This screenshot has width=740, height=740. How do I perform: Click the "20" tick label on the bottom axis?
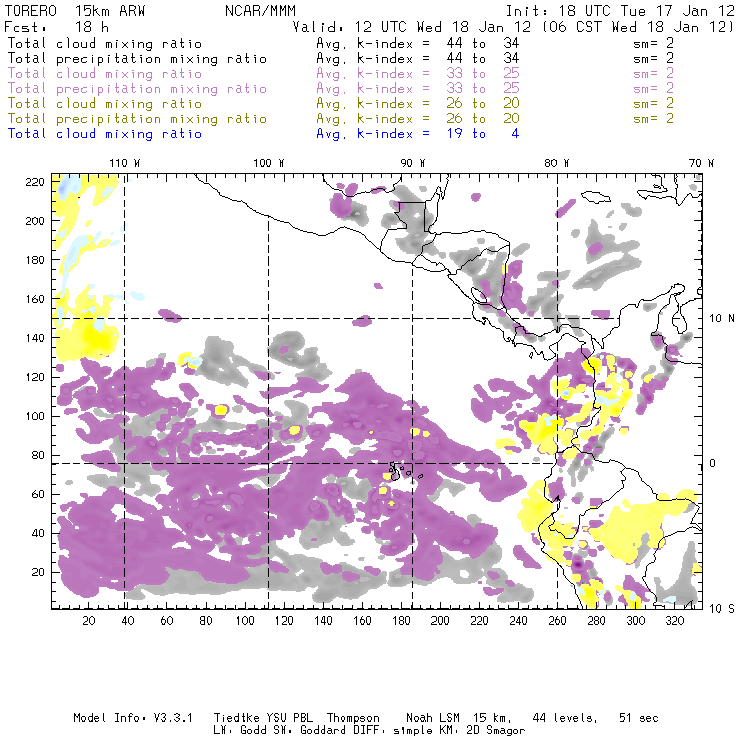tap(89, 621)
